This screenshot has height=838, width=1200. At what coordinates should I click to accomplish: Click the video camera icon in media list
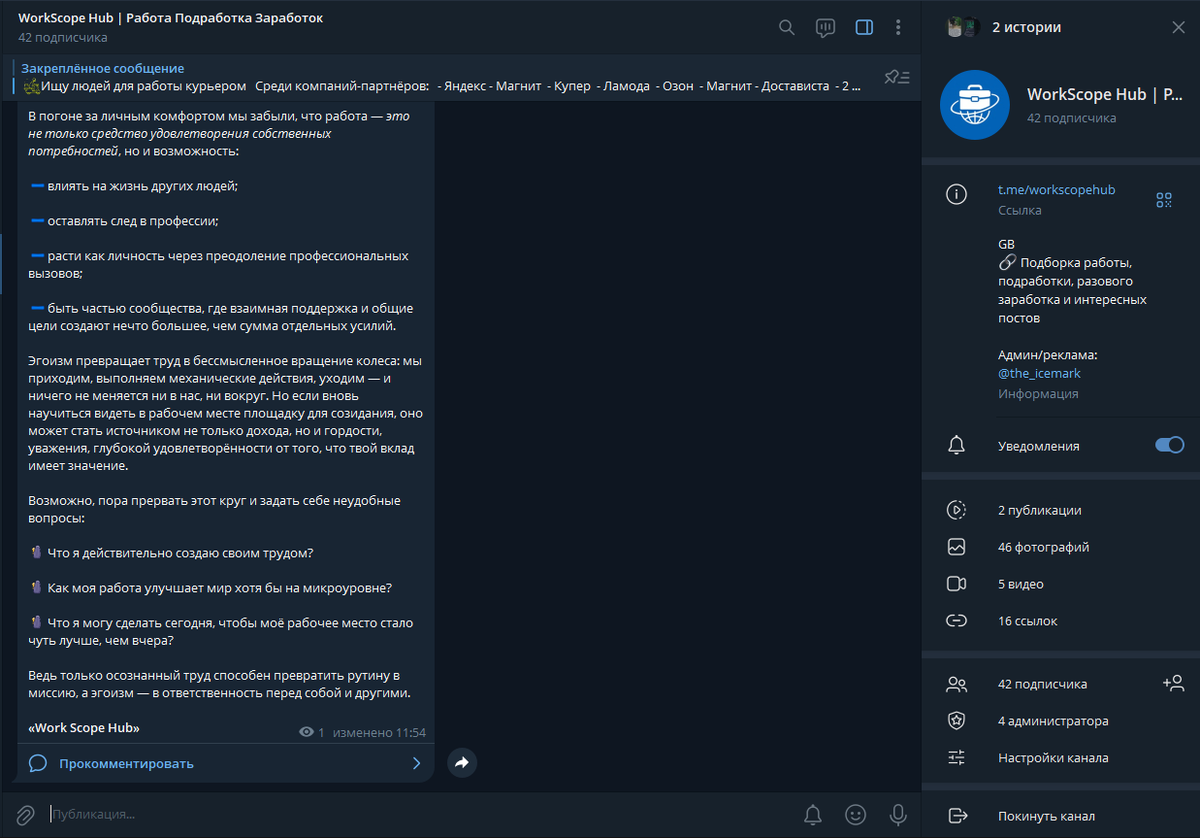click(x=957, y=584)
